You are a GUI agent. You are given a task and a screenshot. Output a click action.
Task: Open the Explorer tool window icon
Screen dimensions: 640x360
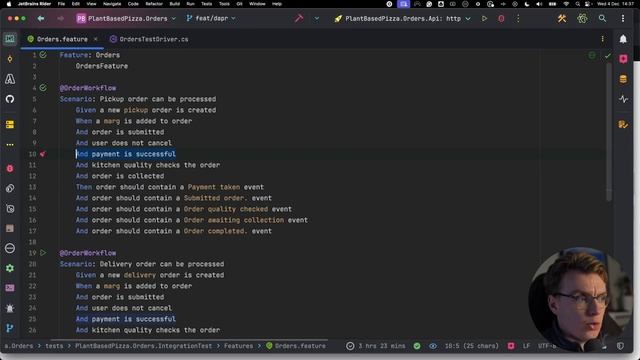(10, 39)
